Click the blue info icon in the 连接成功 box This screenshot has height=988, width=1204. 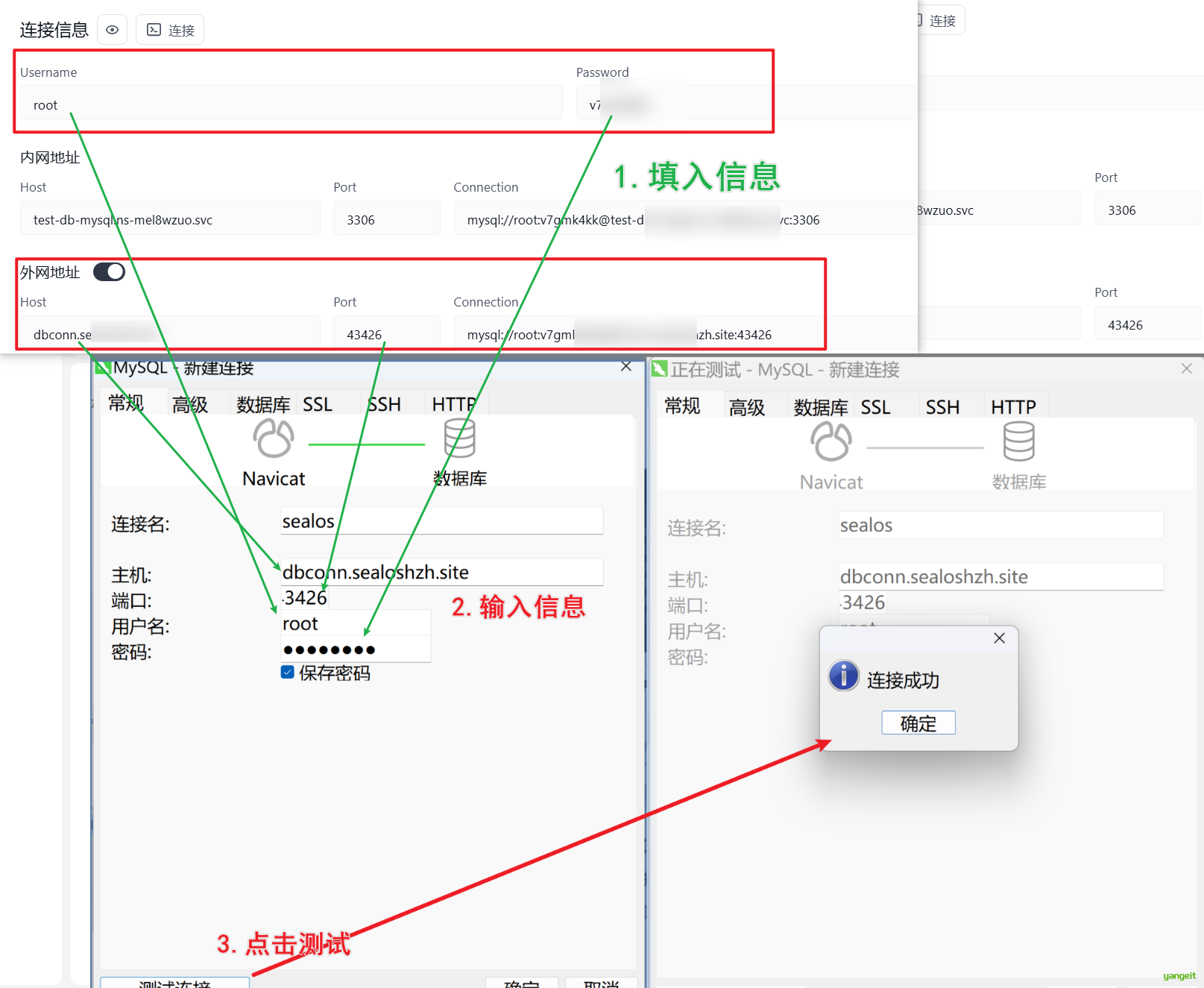click(844, 676)
